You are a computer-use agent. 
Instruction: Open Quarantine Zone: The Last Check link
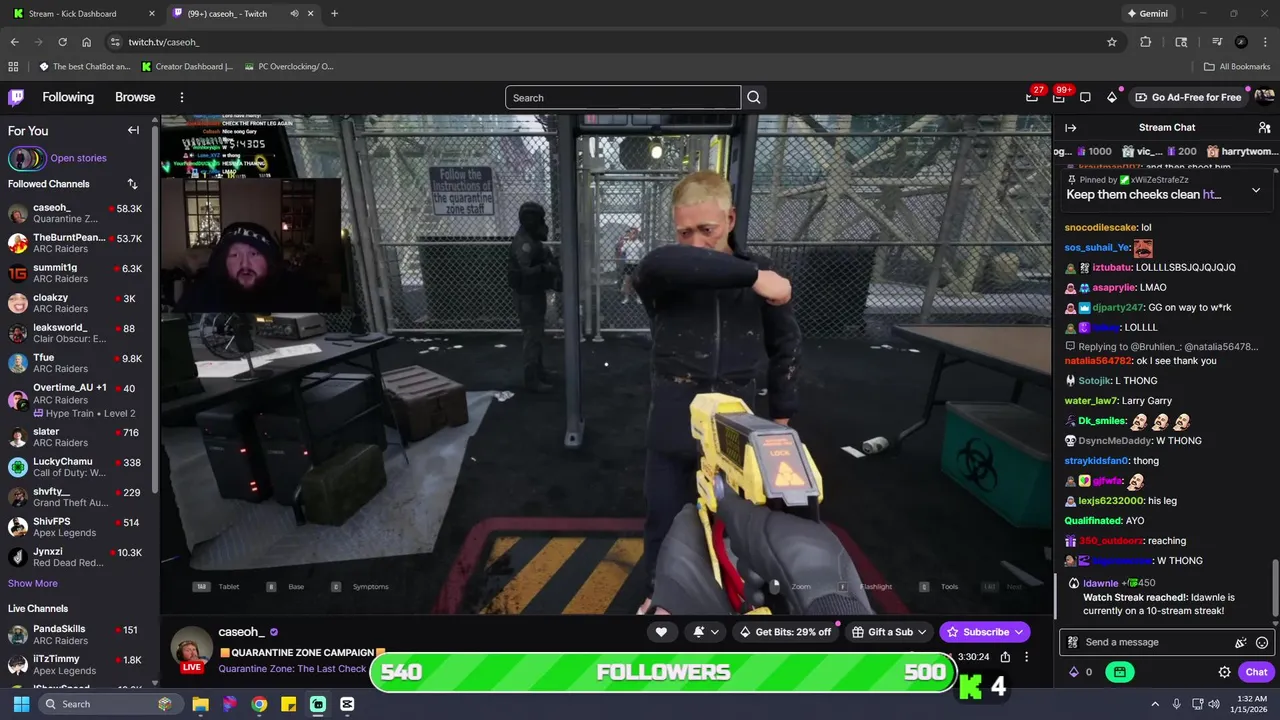292,669
